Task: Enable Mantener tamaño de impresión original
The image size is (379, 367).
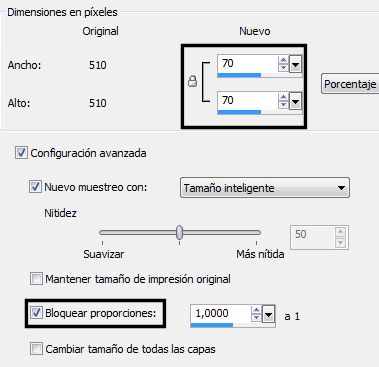Action: point(36,279)
